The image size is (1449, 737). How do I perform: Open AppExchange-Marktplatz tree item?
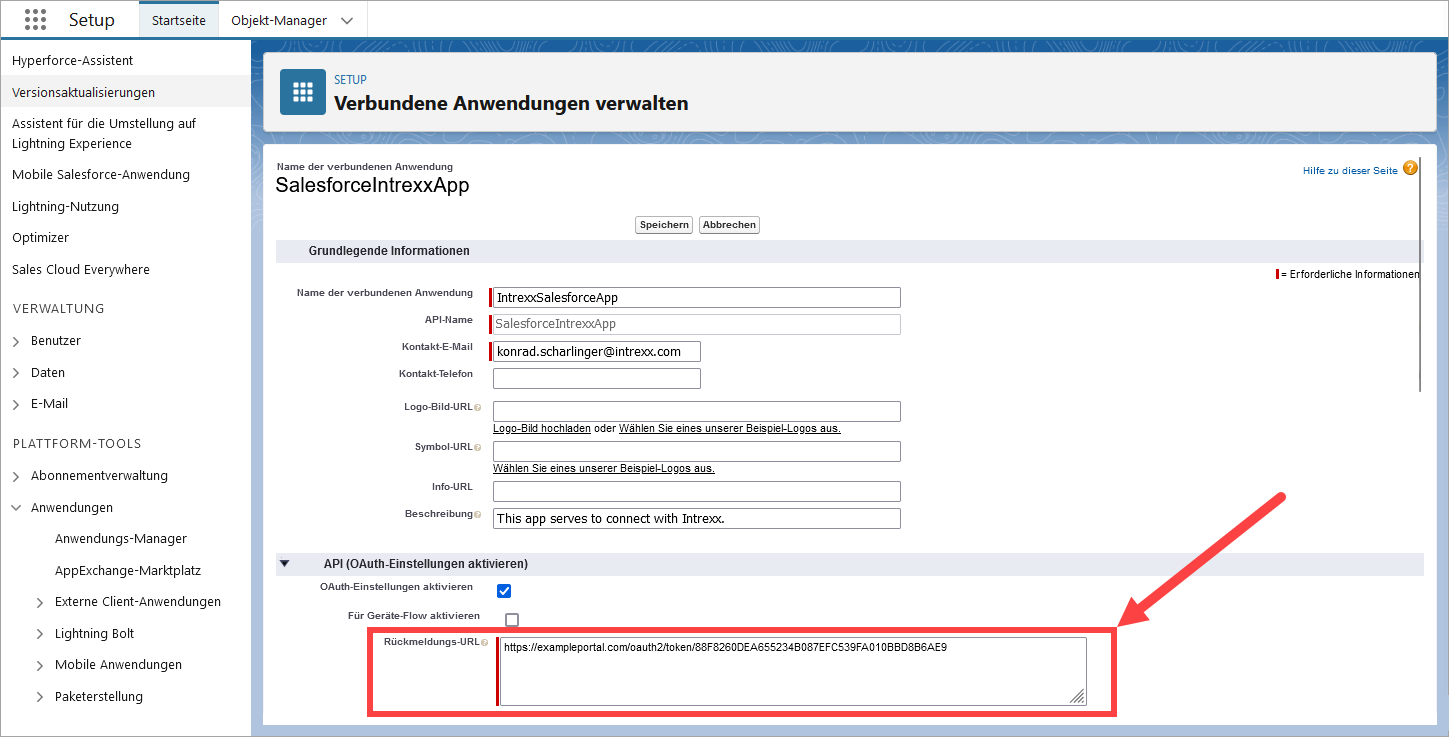point(128,571)
